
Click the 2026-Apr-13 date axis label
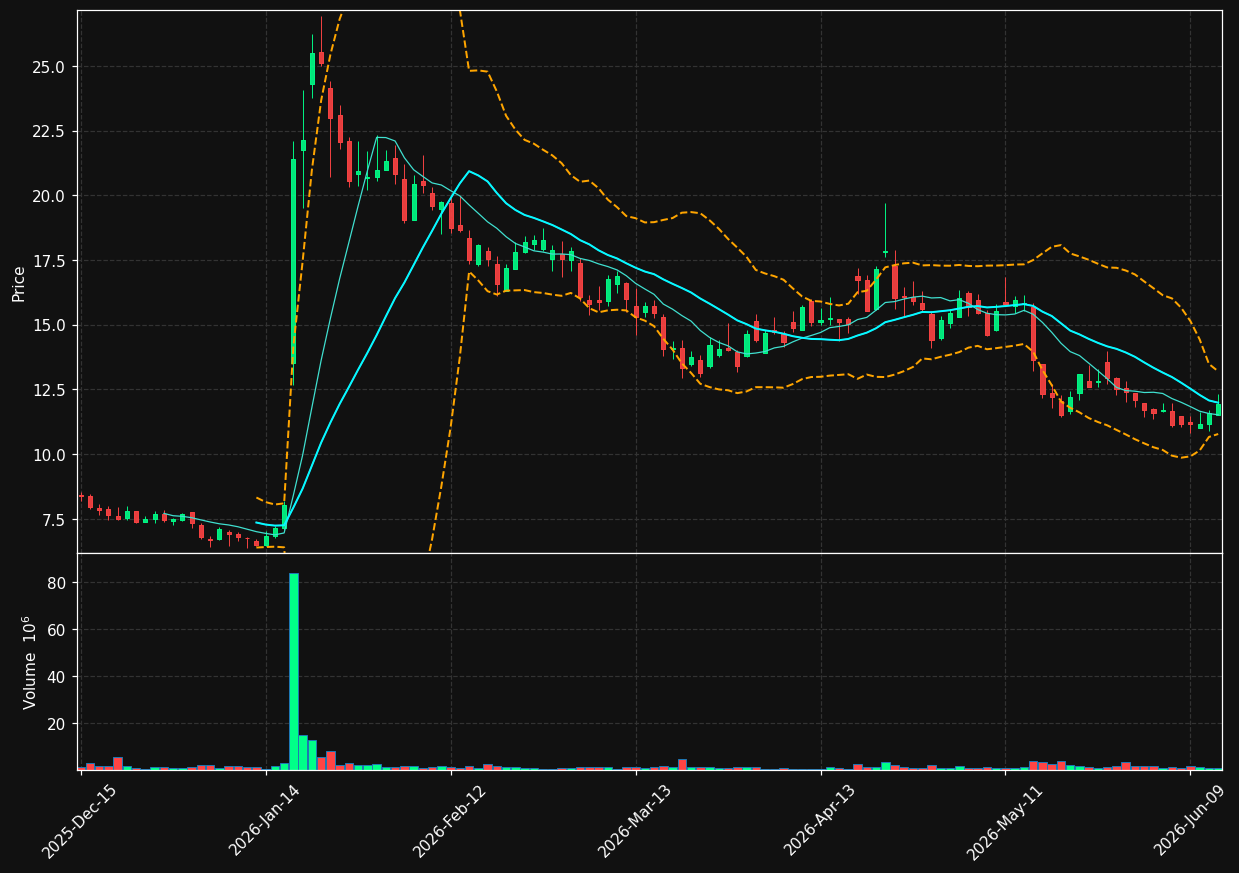tap(820, 821)
